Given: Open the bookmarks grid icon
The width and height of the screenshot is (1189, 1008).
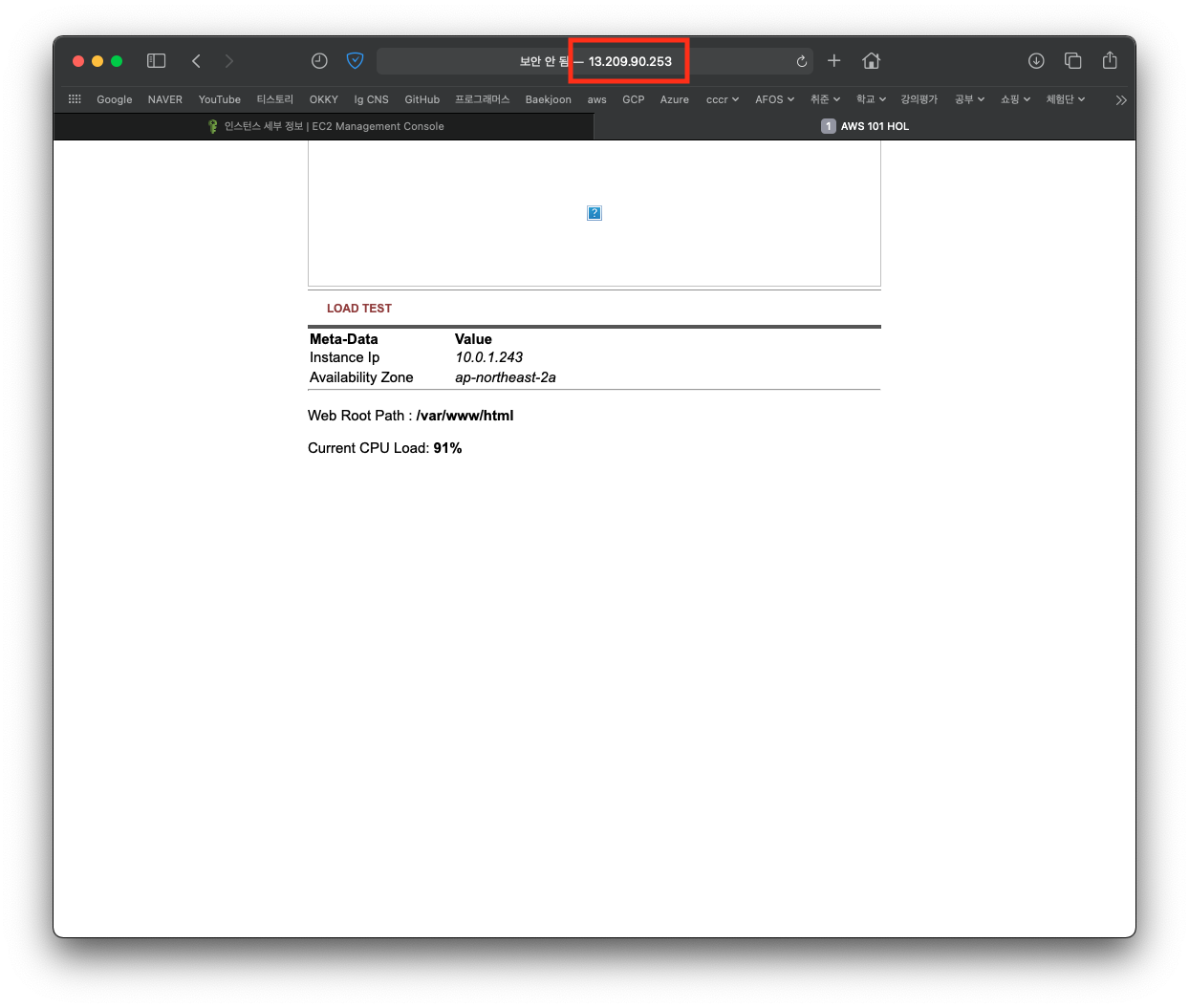Looking at the screenshot, I should click(75, 99).
